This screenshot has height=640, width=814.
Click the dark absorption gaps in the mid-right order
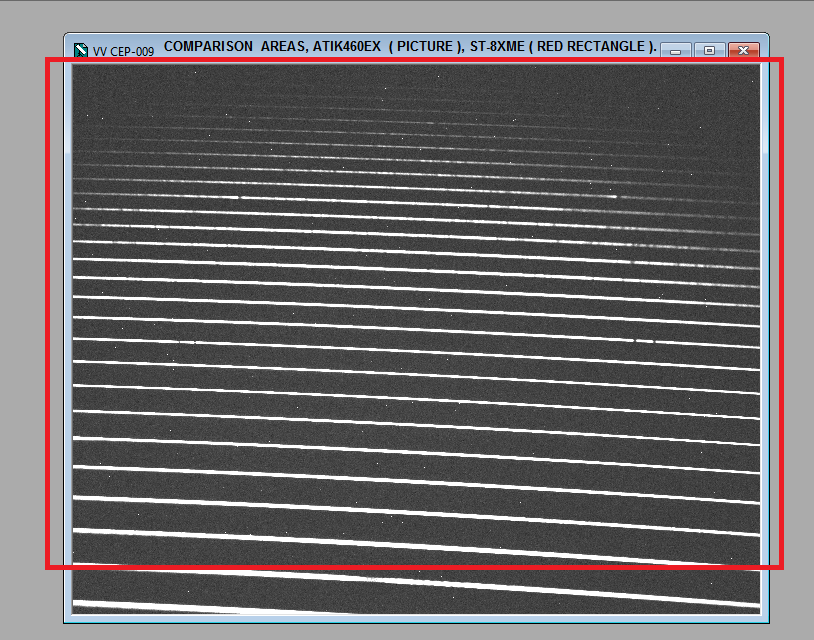[x=643, y=340]
